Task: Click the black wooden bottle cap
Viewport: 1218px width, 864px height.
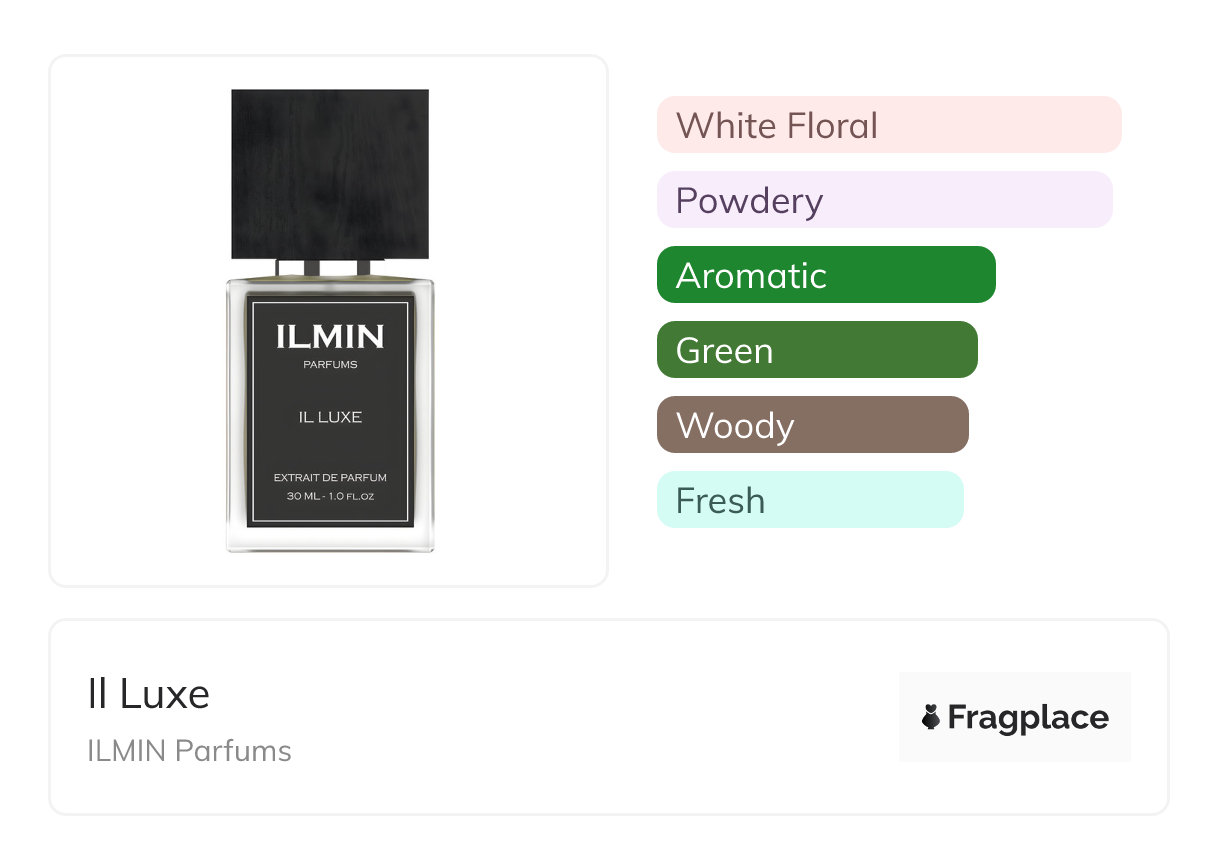Action: click(x=330, y=174)
